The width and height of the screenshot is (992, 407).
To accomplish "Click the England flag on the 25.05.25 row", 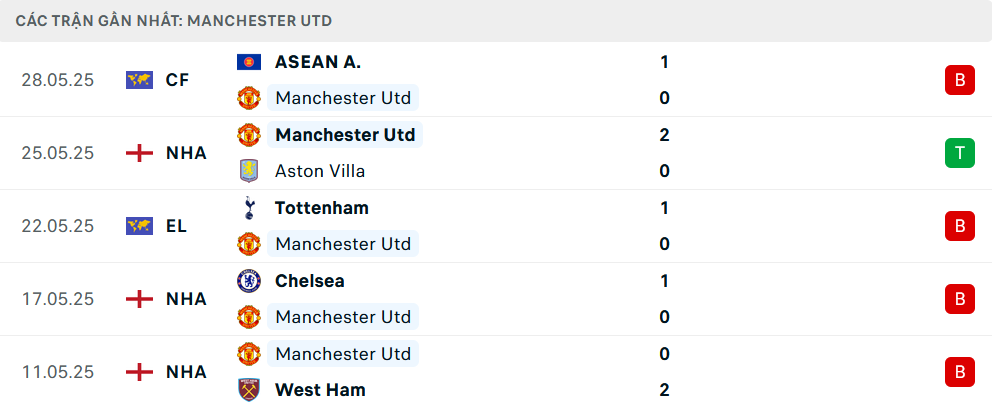I will [x=139, y=153].
